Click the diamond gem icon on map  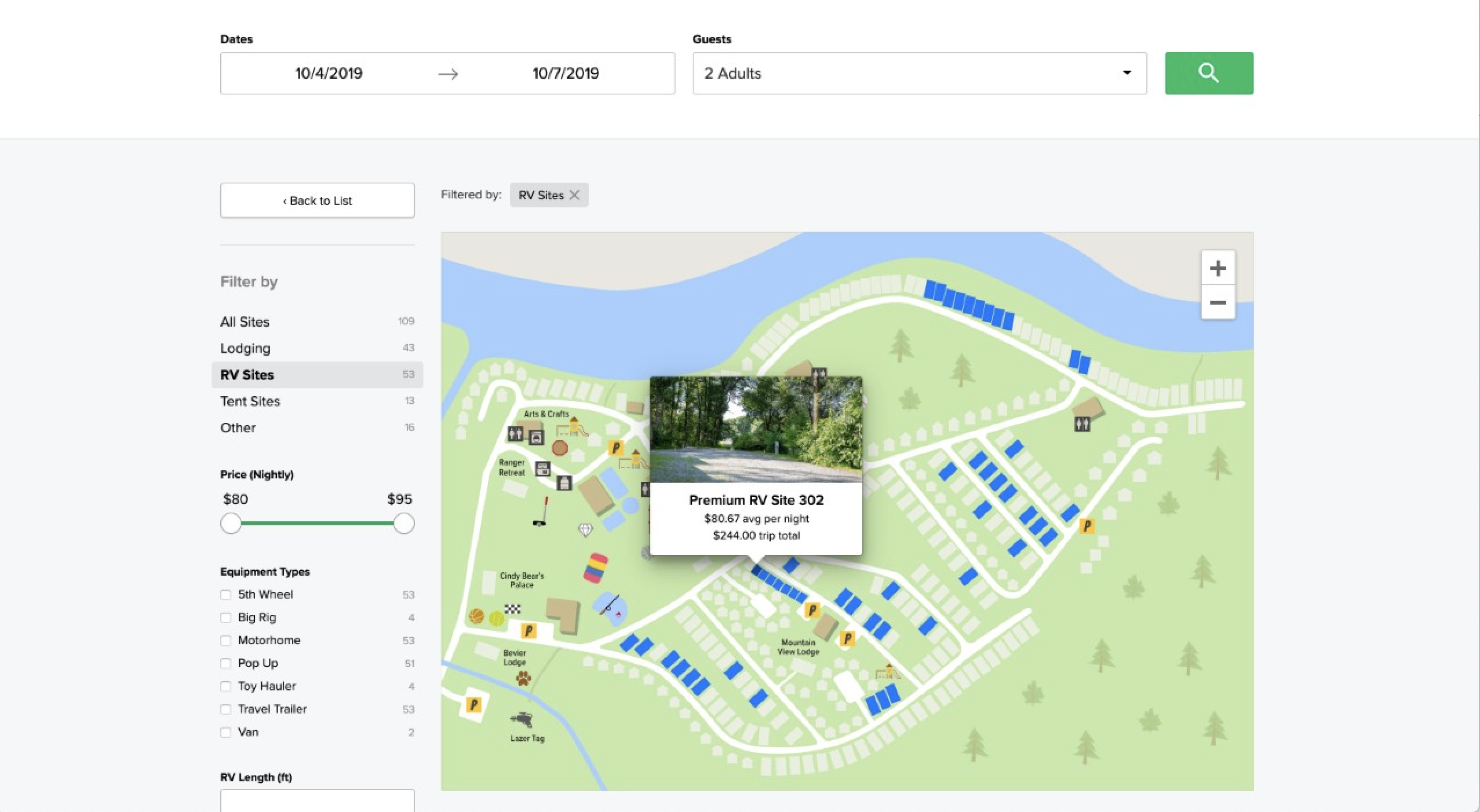[x=586, y=530]
